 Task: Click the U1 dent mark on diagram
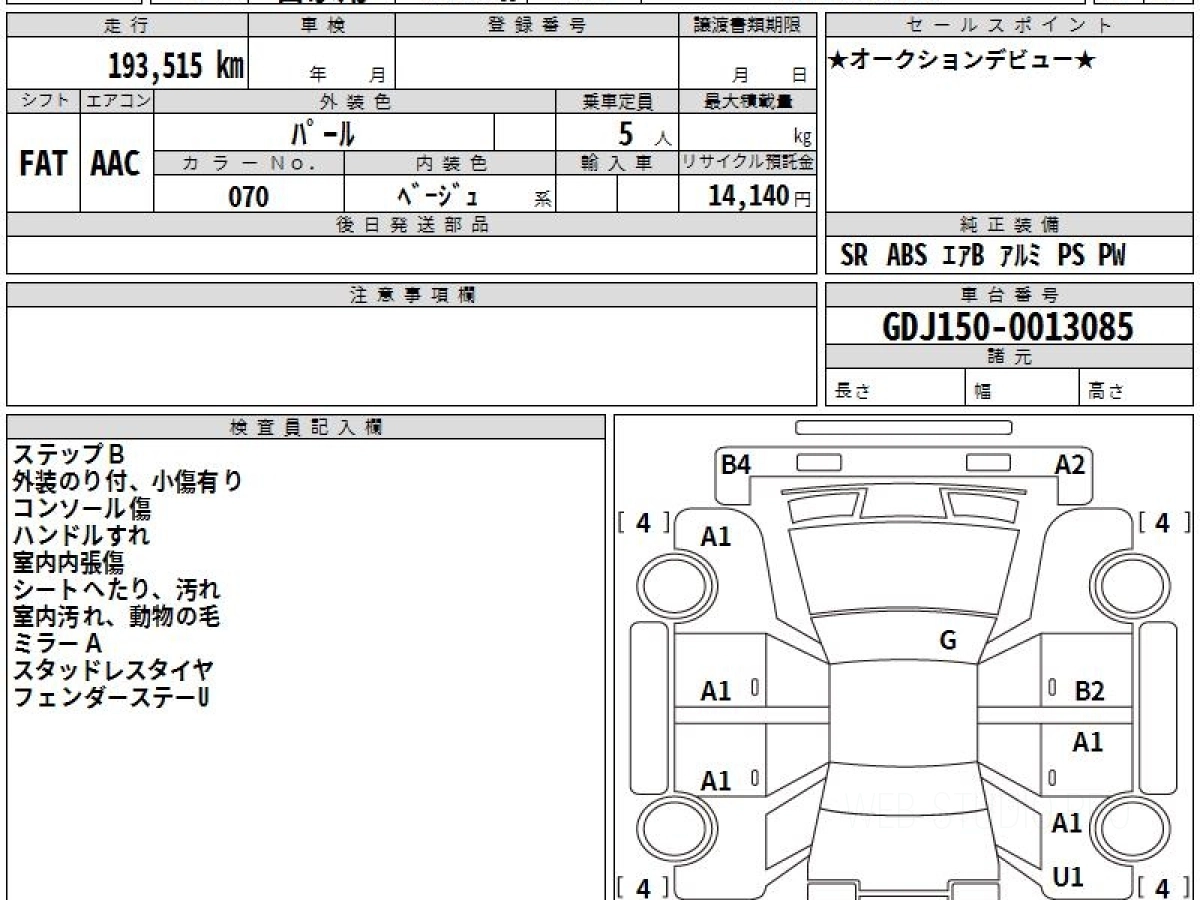pyautogui.click(x=1068, y=877)
